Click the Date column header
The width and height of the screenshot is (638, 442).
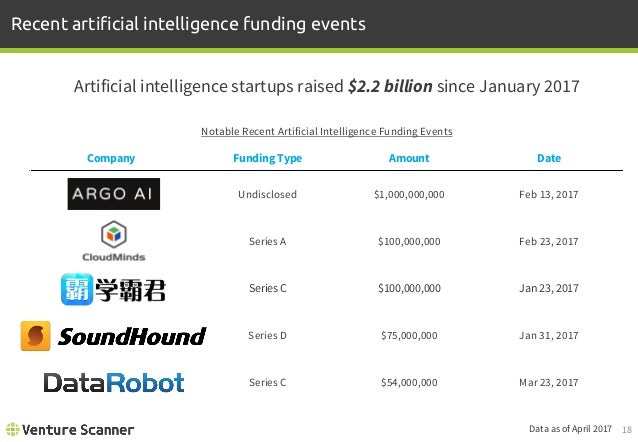(548, 158)
